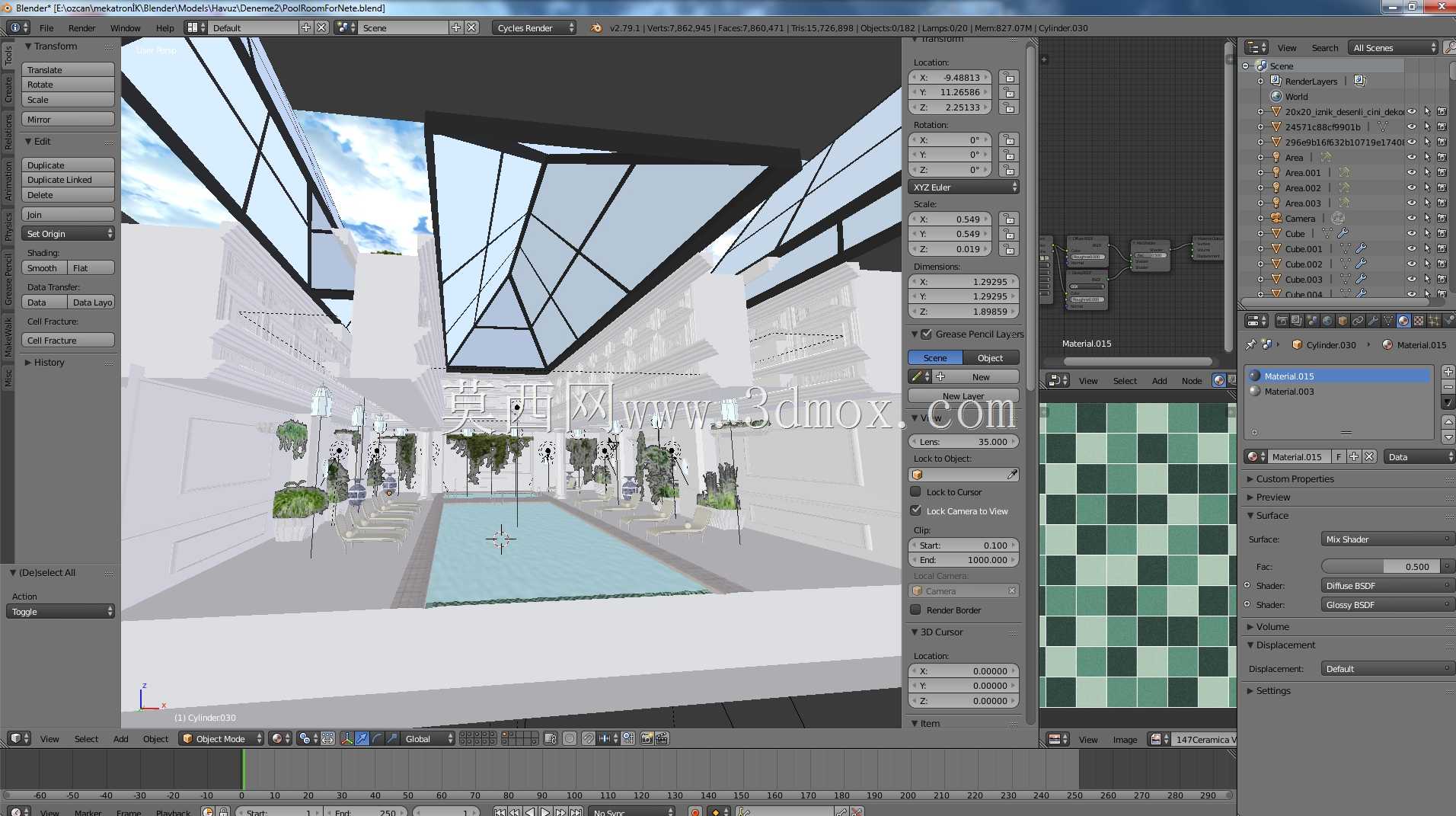Remove selected material slot (minus)
Screen dimensions: 1456x816
pyautogui.click(x=1448, y=387)
